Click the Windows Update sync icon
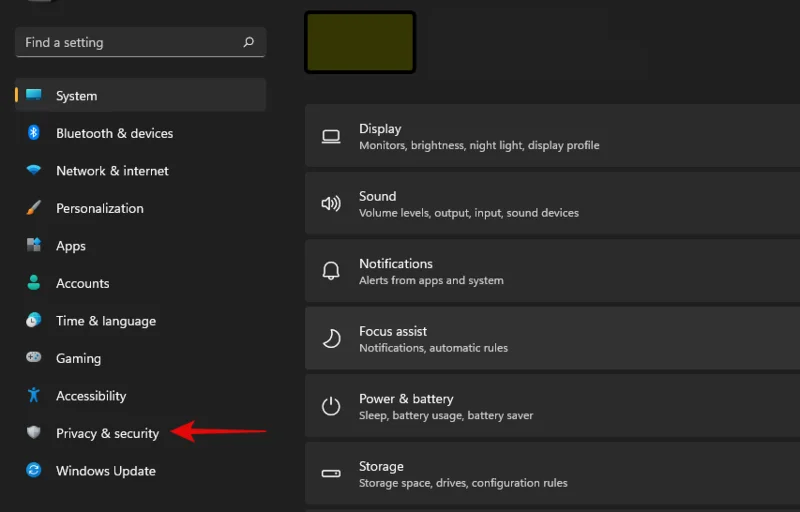Screen dimensions: 800x512 [x=34, y=471]
